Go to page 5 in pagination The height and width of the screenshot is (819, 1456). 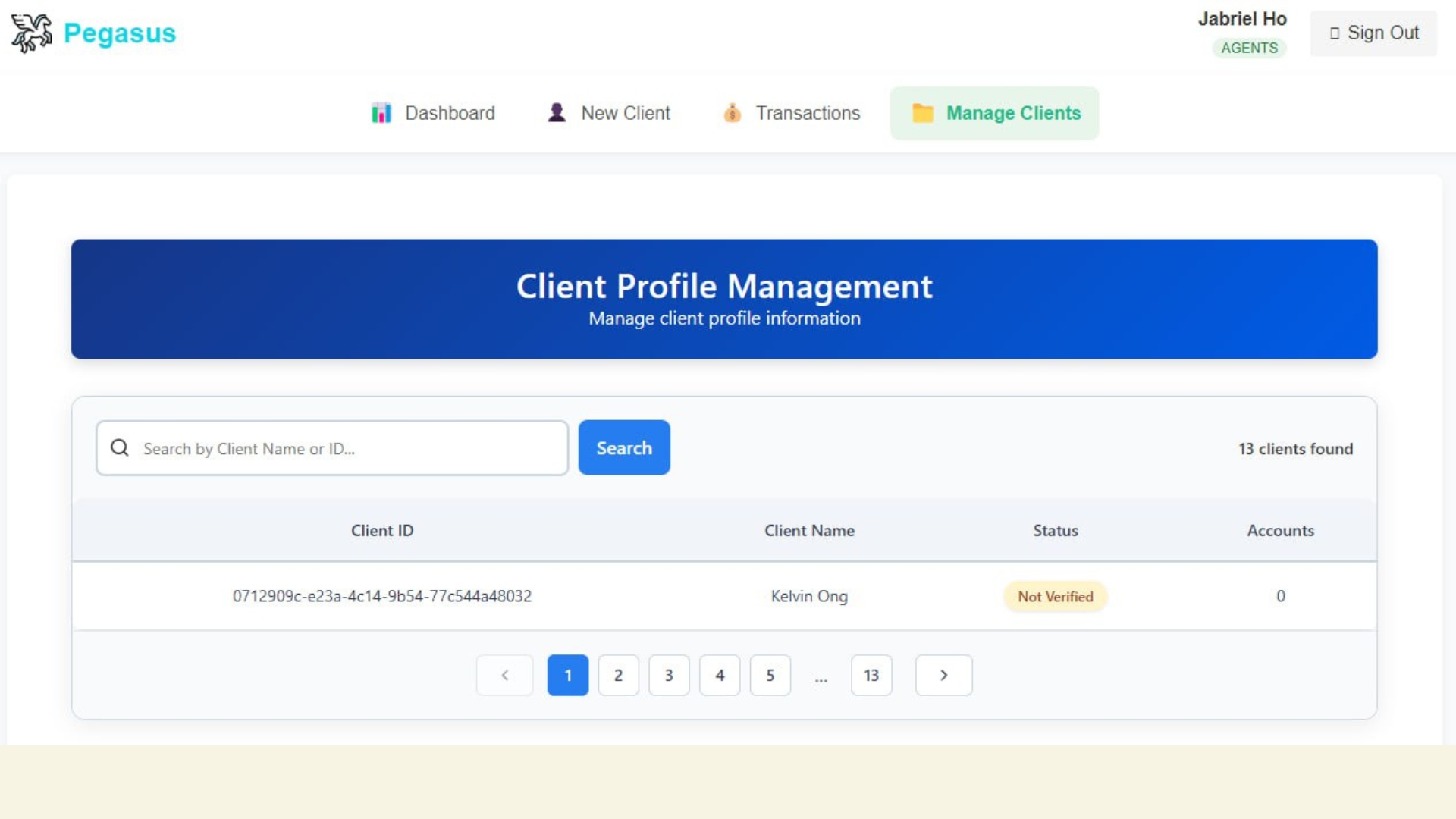click(x=770, y=675)
